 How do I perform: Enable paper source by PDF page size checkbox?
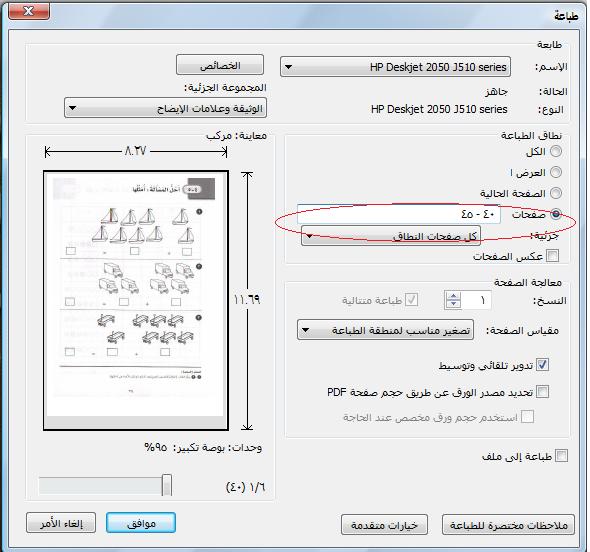point(542,391)
